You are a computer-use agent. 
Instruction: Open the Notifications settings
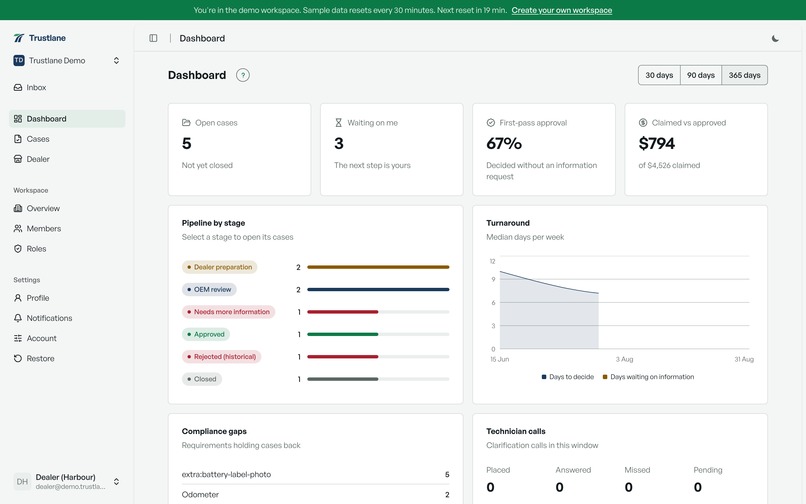(x=67, y=318)
